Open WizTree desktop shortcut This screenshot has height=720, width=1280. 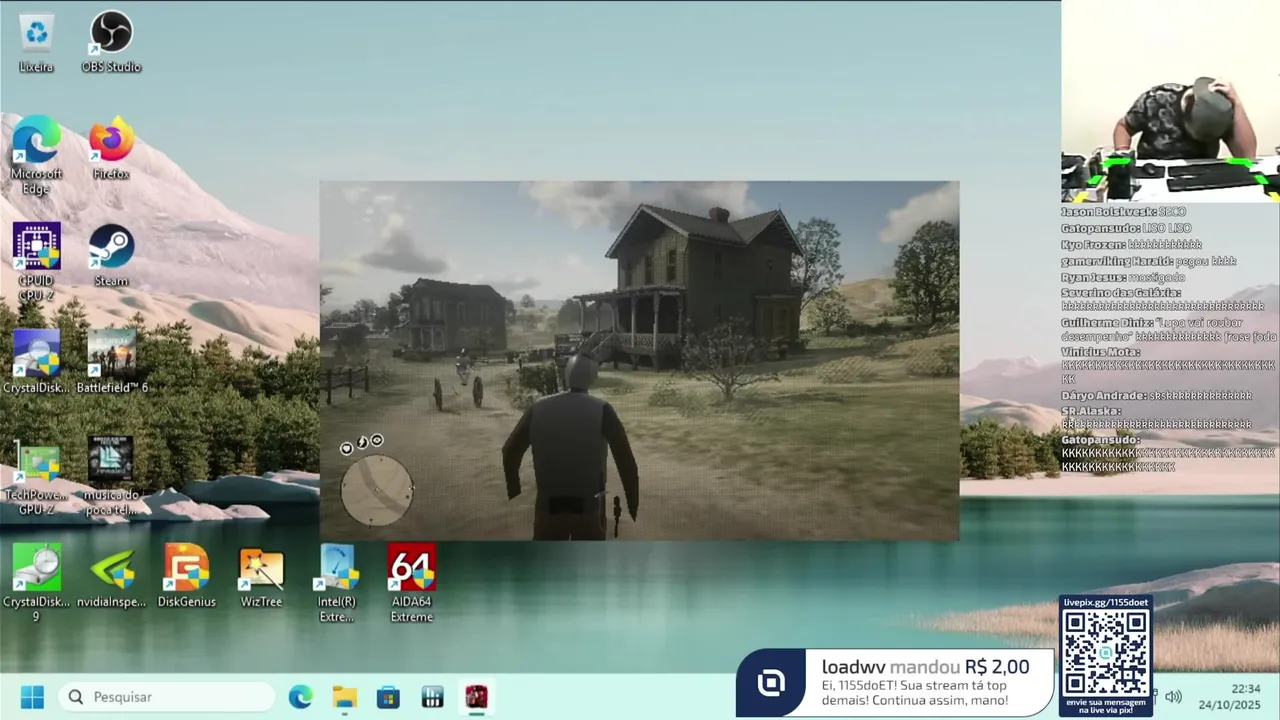(x=261, y=576)
